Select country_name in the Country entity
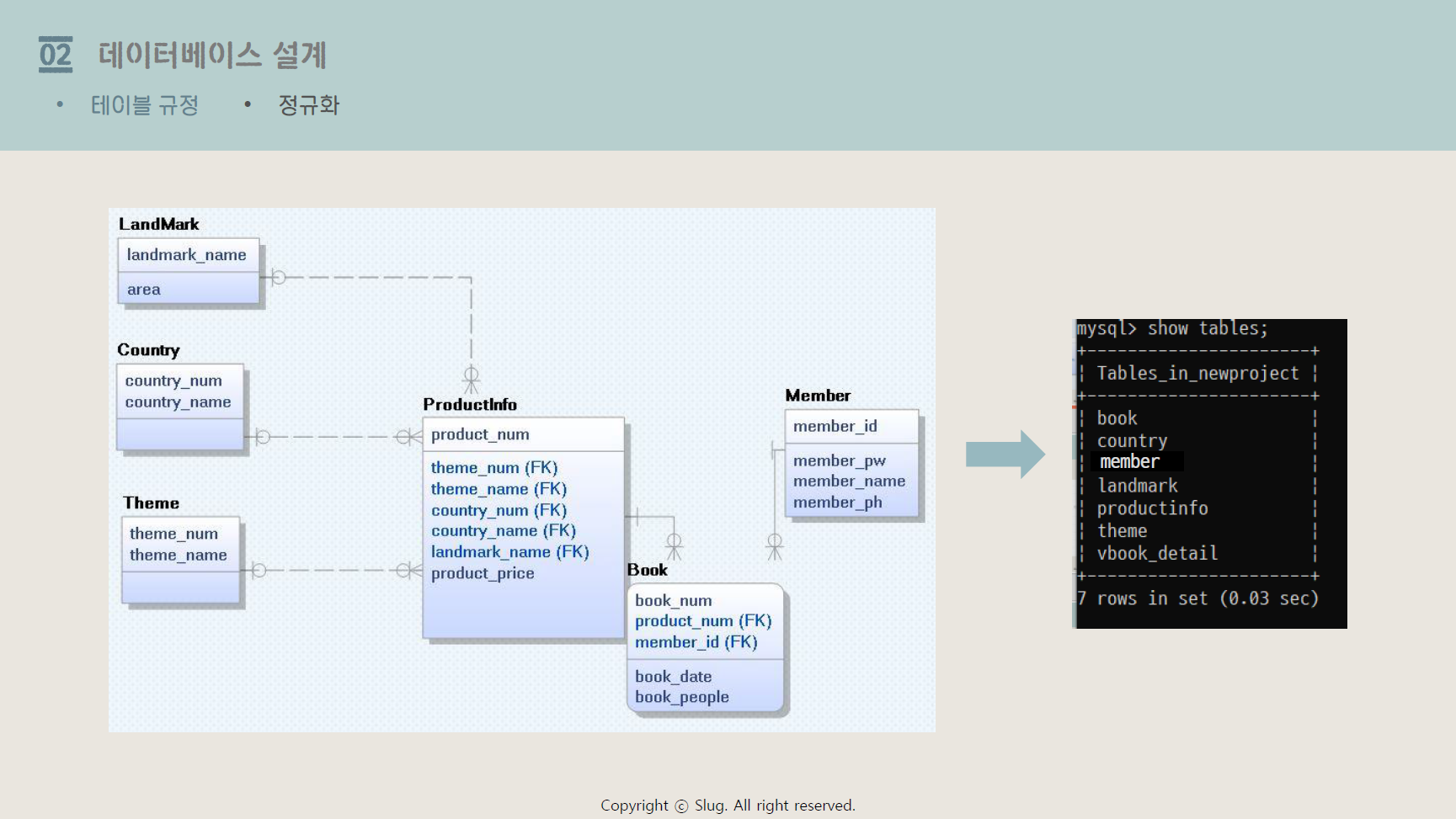This screenshot has width=1456, height=819. click(x=179, y=402)
